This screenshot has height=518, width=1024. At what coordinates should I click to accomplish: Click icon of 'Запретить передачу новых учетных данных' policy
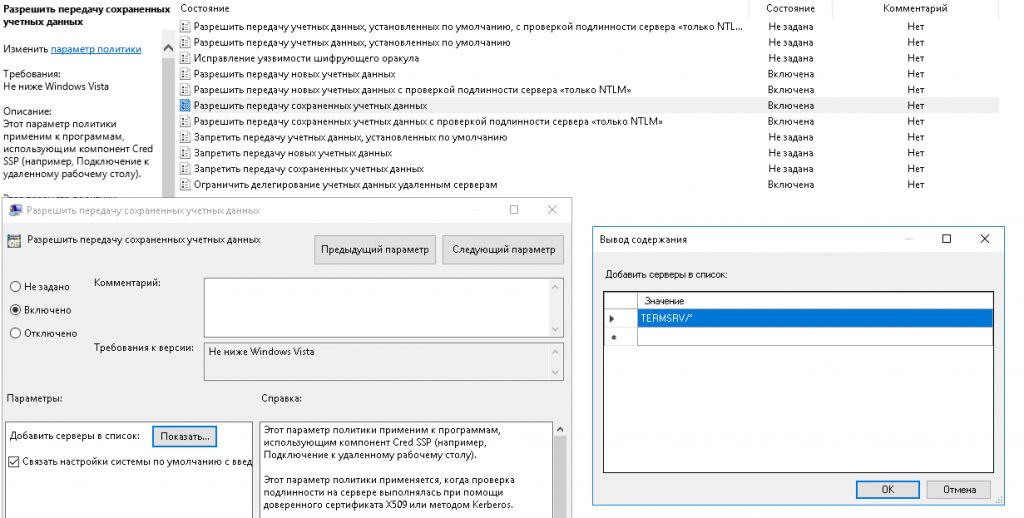coord(185,153)
